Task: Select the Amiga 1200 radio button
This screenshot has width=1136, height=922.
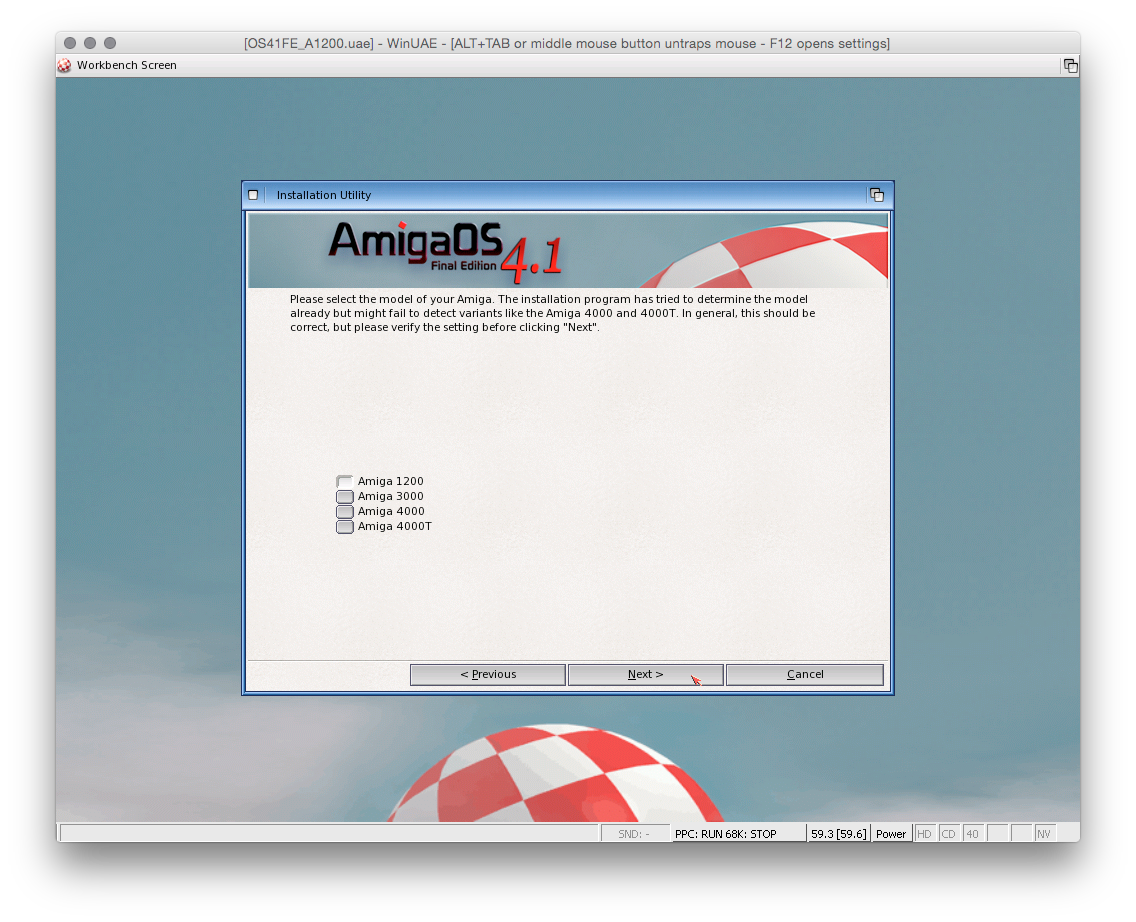Action: (x=345, y=482)
